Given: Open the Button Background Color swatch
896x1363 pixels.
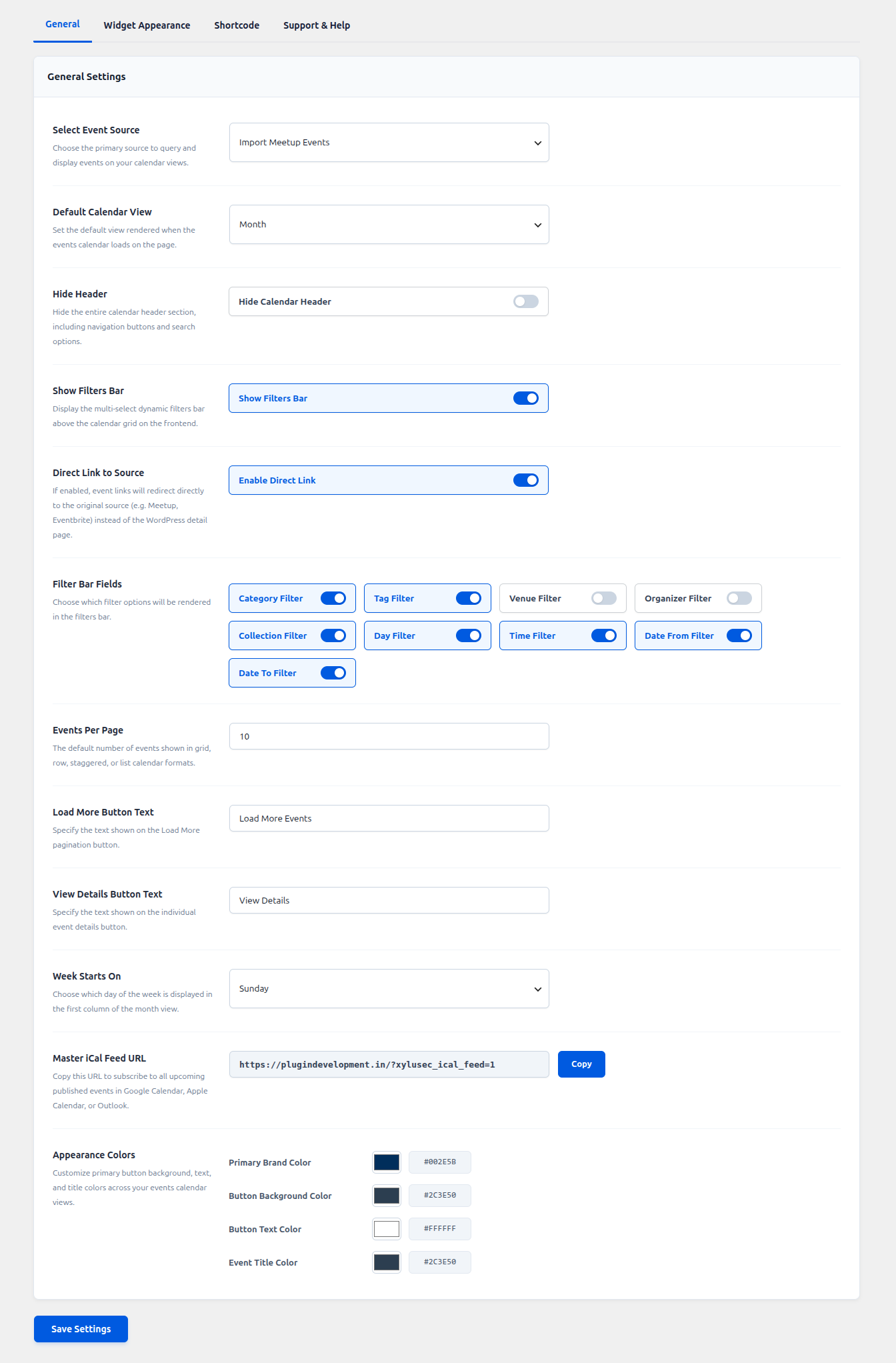Looking at the screenshot, I should (x=387, y=1196).
